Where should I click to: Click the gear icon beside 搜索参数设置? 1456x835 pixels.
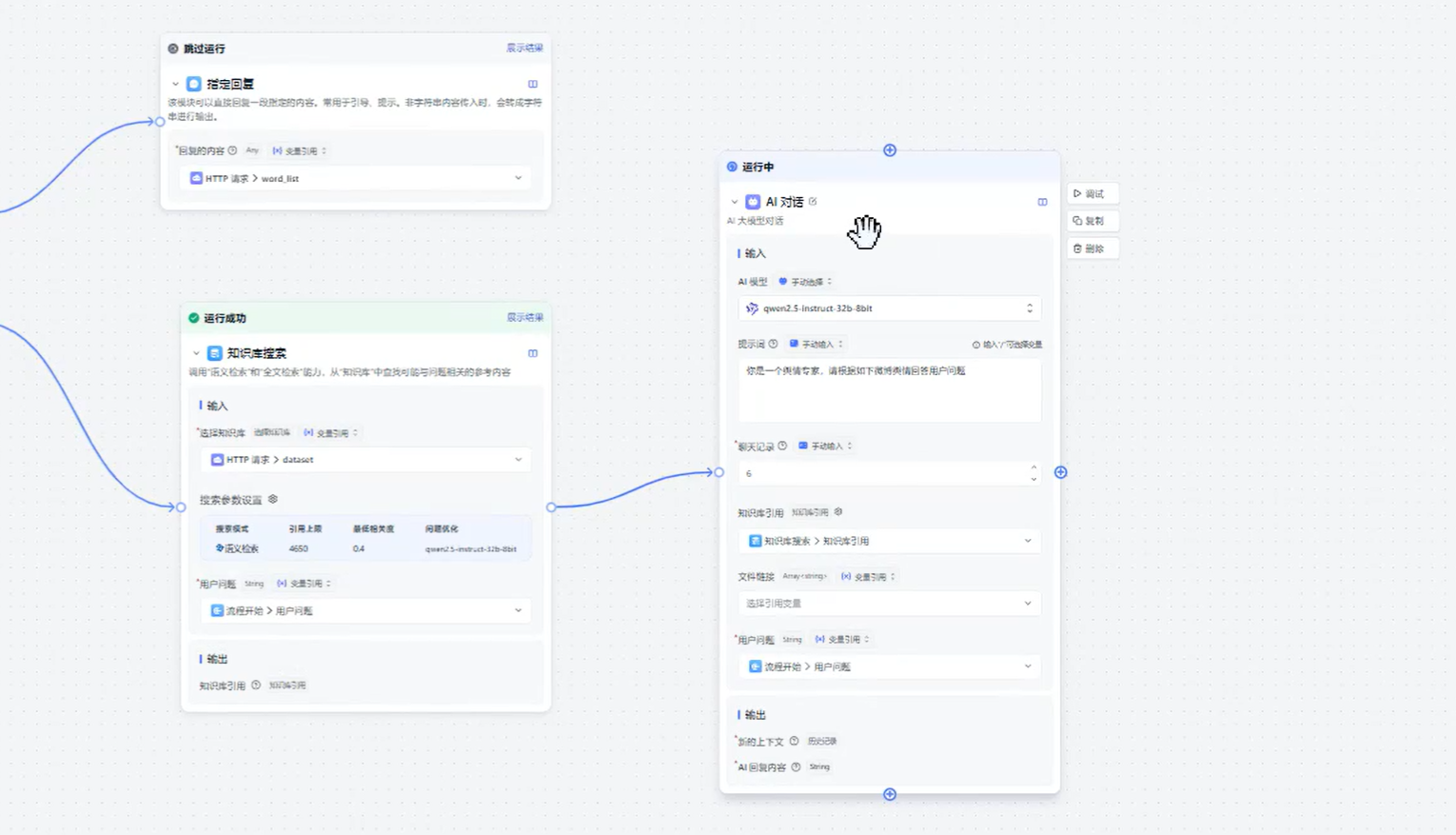tap(273, 499)
